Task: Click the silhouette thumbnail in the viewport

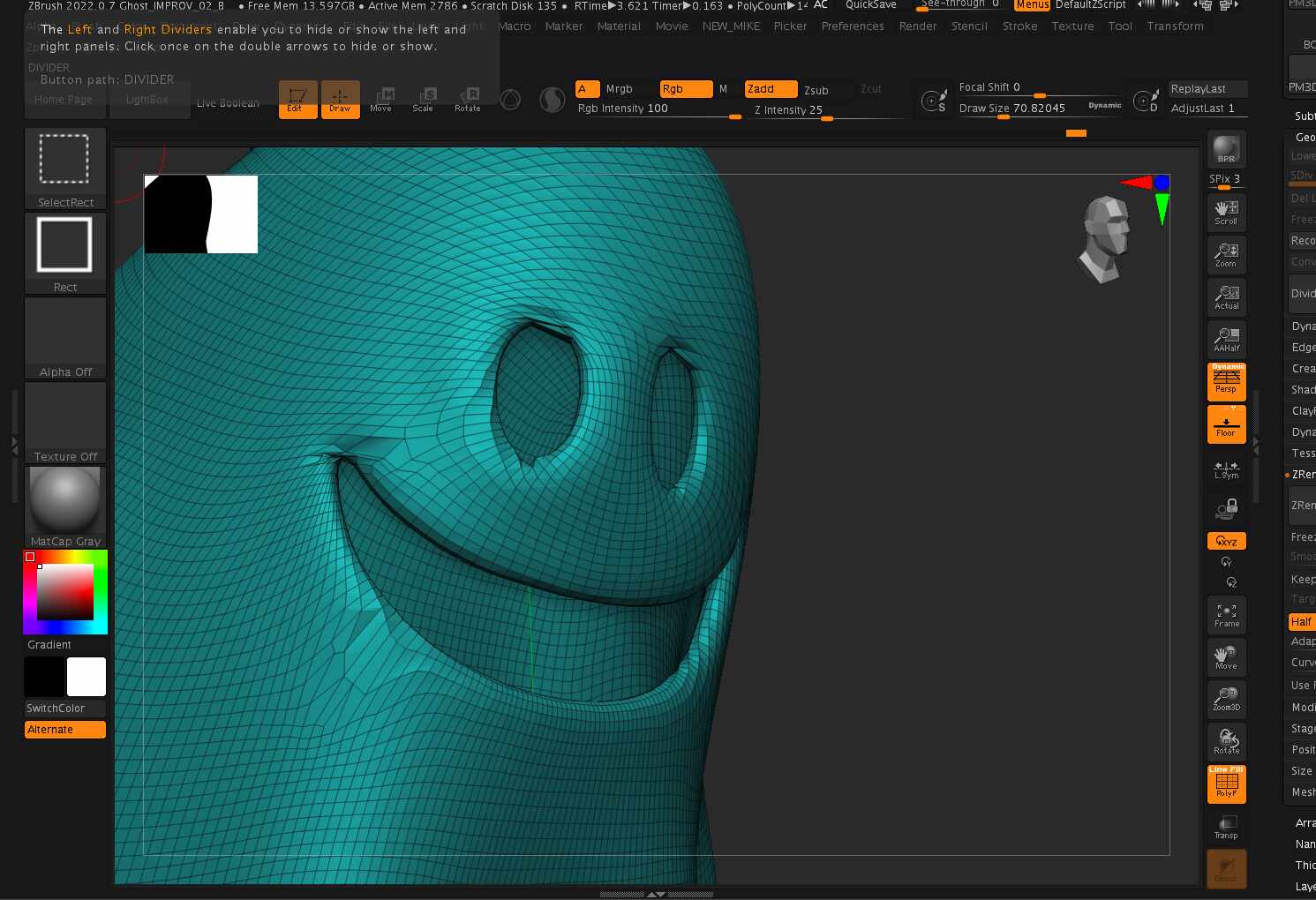Action: tap(201, 214)
